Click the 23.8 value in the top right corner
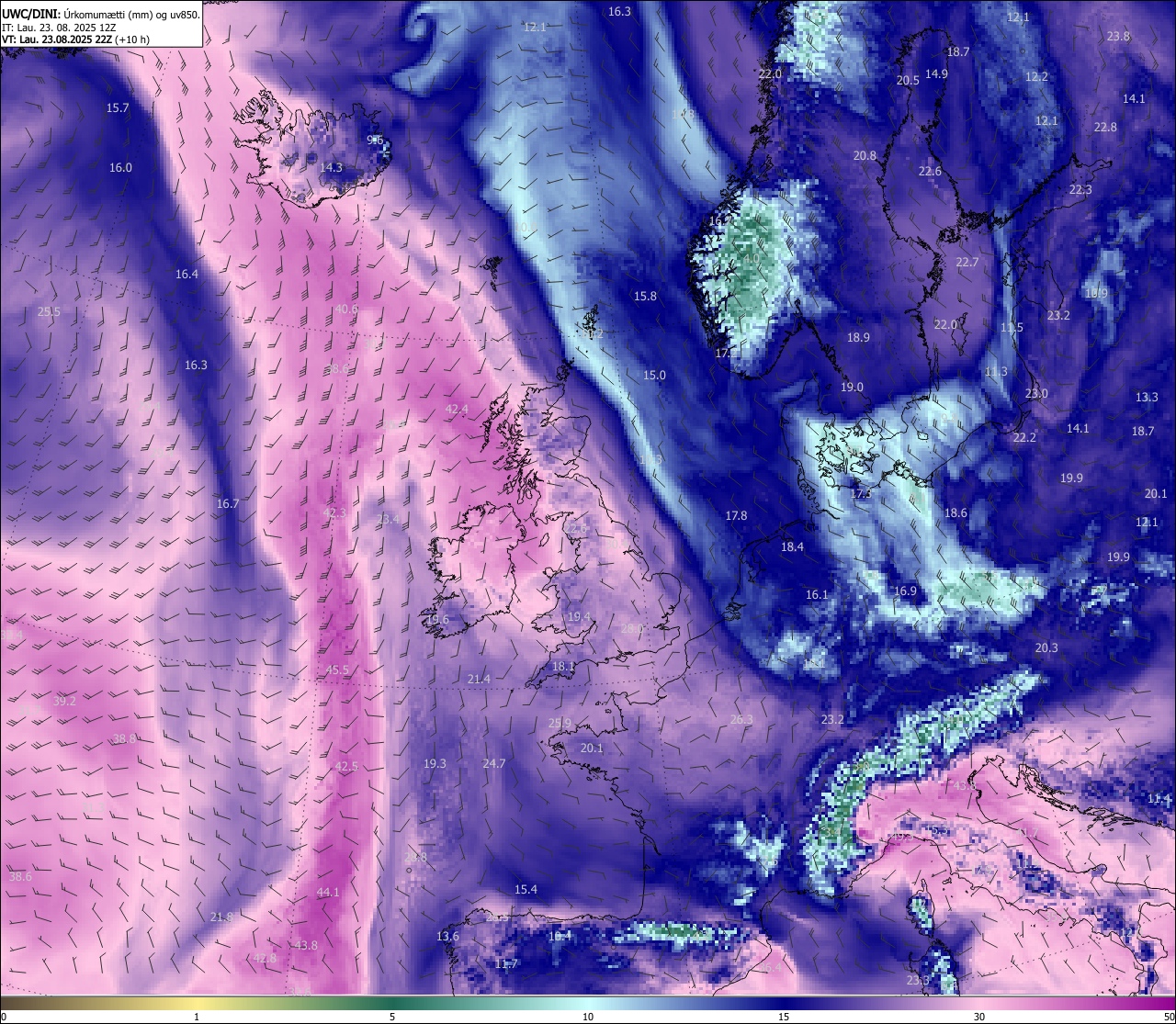 [x=1118, y=36]
